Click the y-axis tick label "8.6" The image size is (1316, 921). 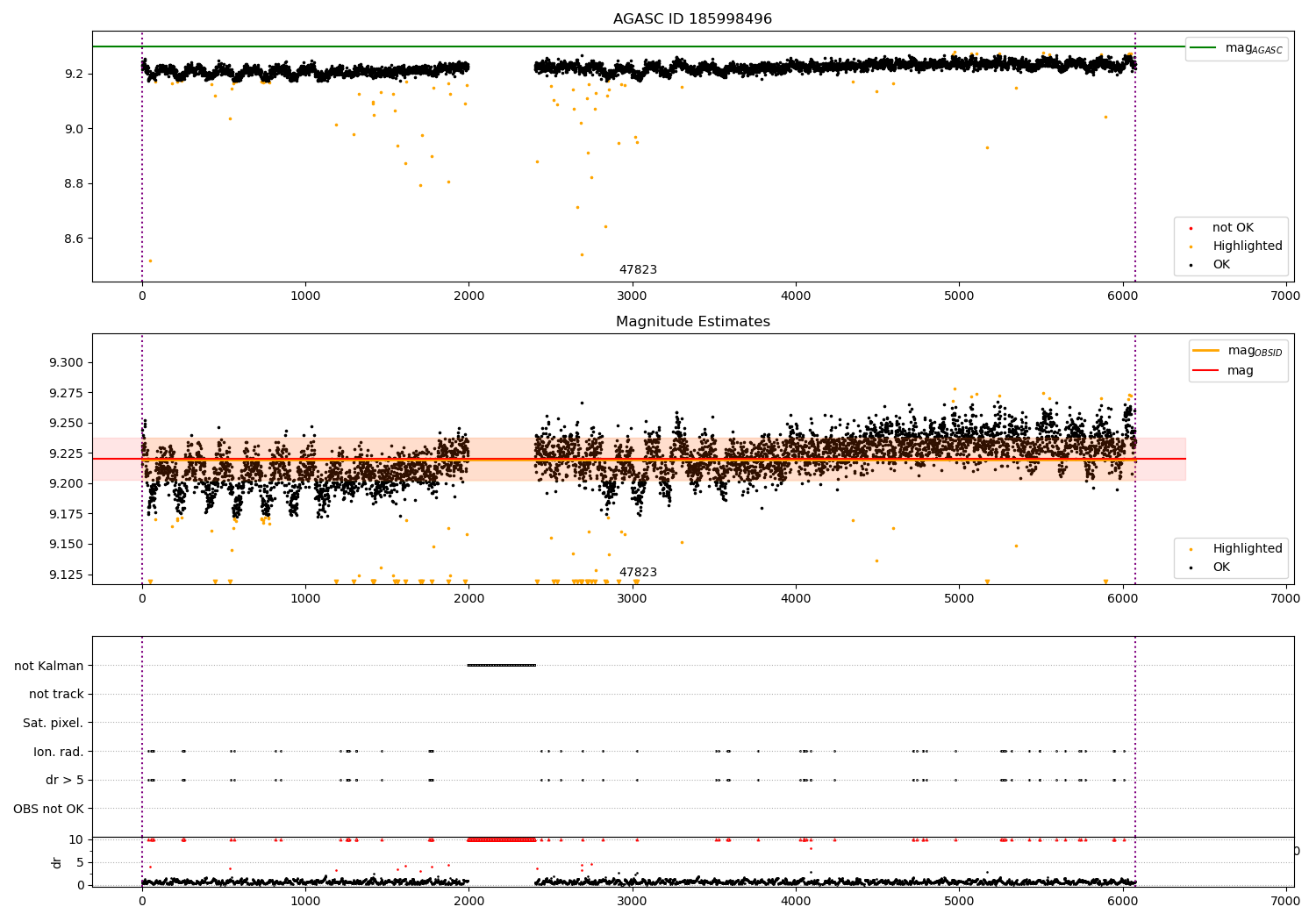click(x=74, y=239)
